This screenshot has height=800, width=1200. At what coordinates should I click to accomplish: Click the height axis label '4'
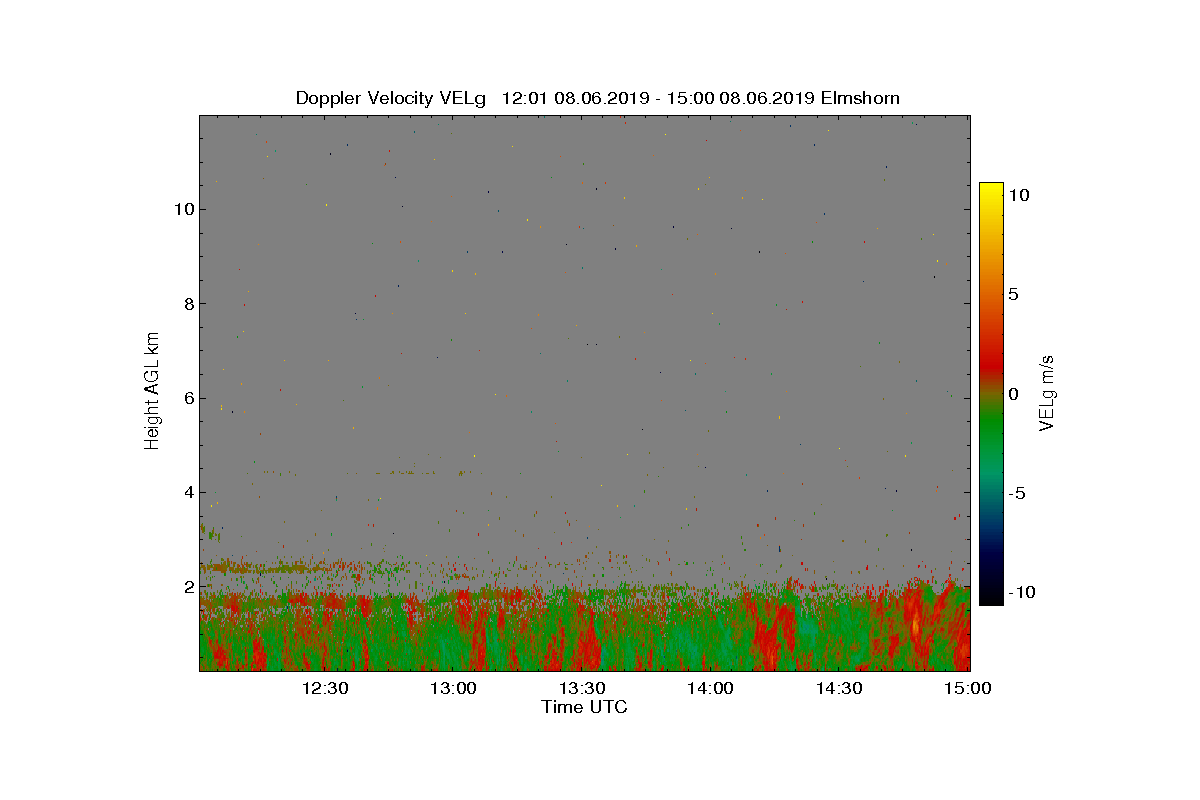click(188, 492)
